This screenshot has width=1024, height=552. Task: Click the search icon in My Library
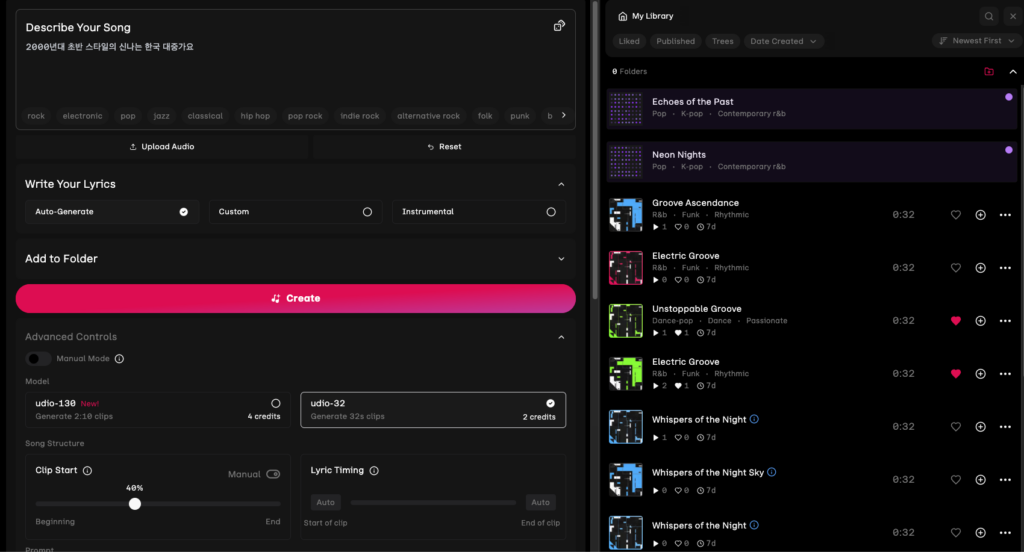989,16
